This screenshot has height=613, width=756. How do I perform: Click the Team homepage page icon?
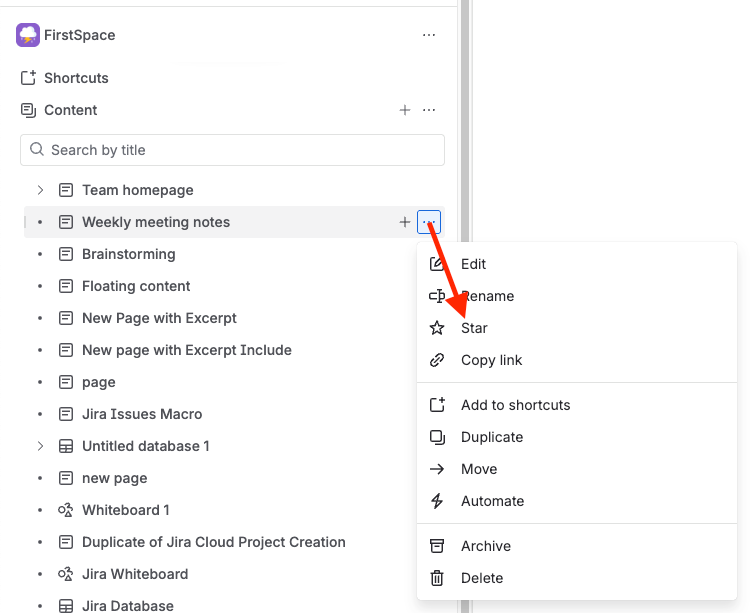(66, 190)
